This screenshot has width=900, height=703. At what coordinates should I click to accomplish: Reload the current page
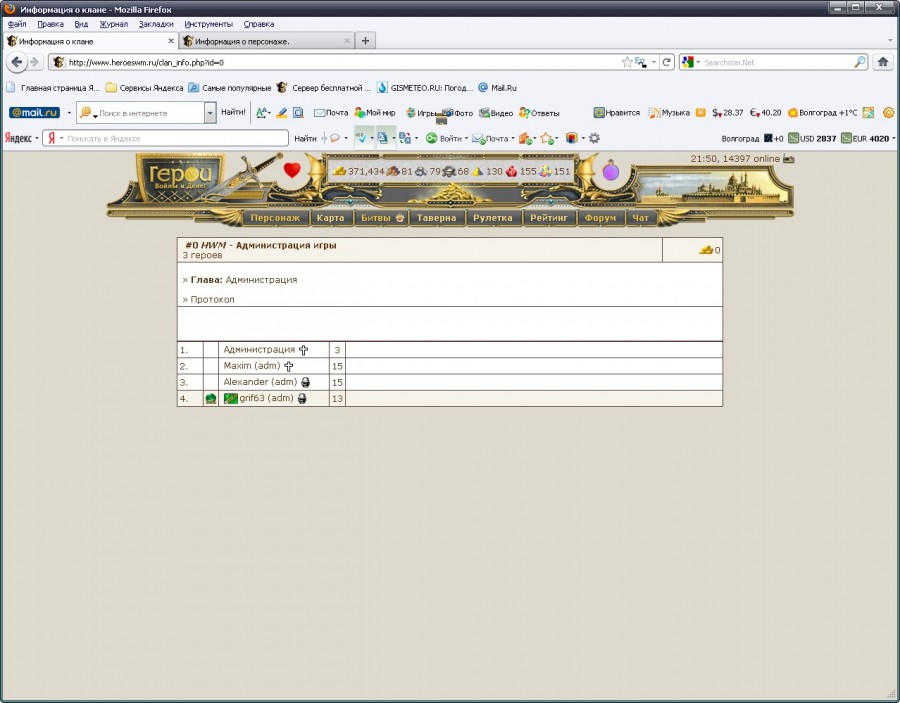click(x=667, y=62)
